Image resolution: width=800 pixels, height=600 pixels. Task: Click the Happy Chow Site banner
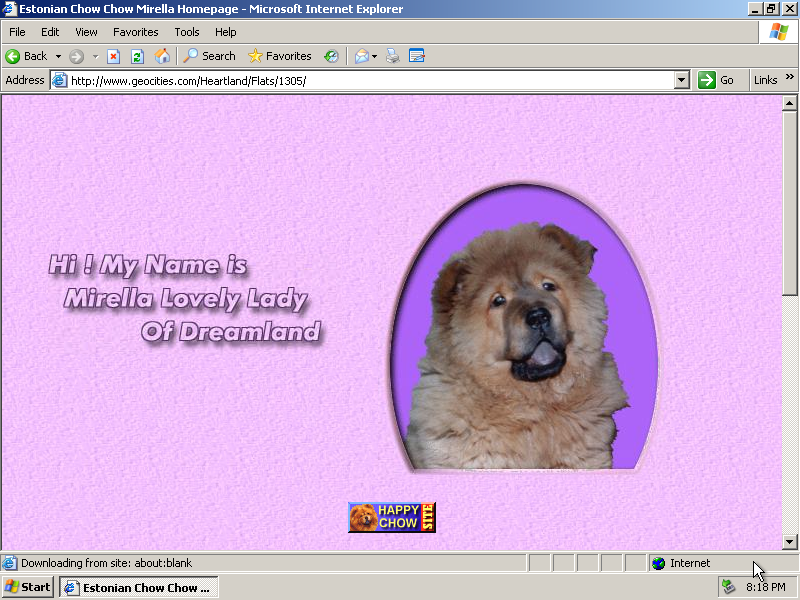coord(392,517)
